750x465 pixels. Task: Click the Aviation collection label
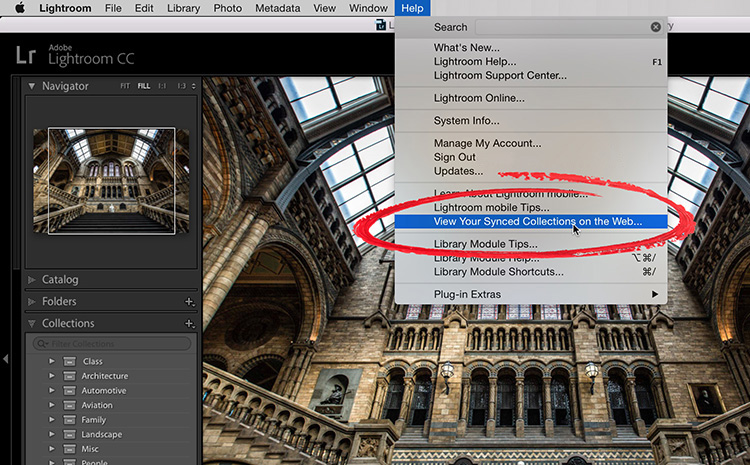[x=97, y=405]
